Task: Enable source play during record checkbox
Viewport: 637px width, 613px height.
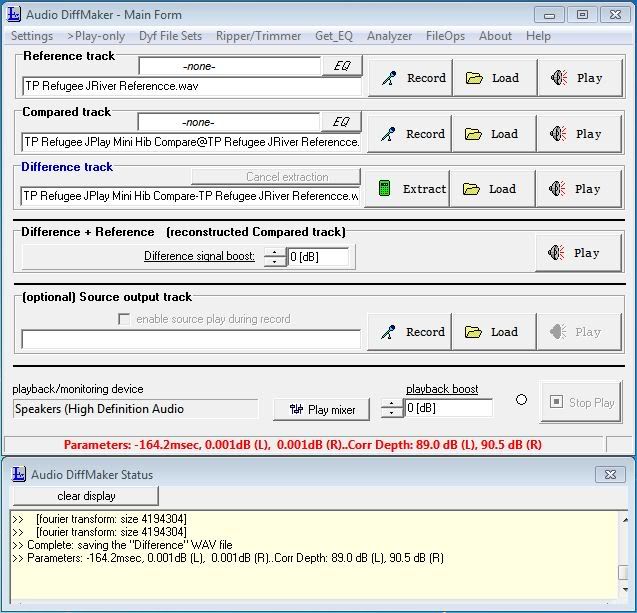Action: pos(124,319)
